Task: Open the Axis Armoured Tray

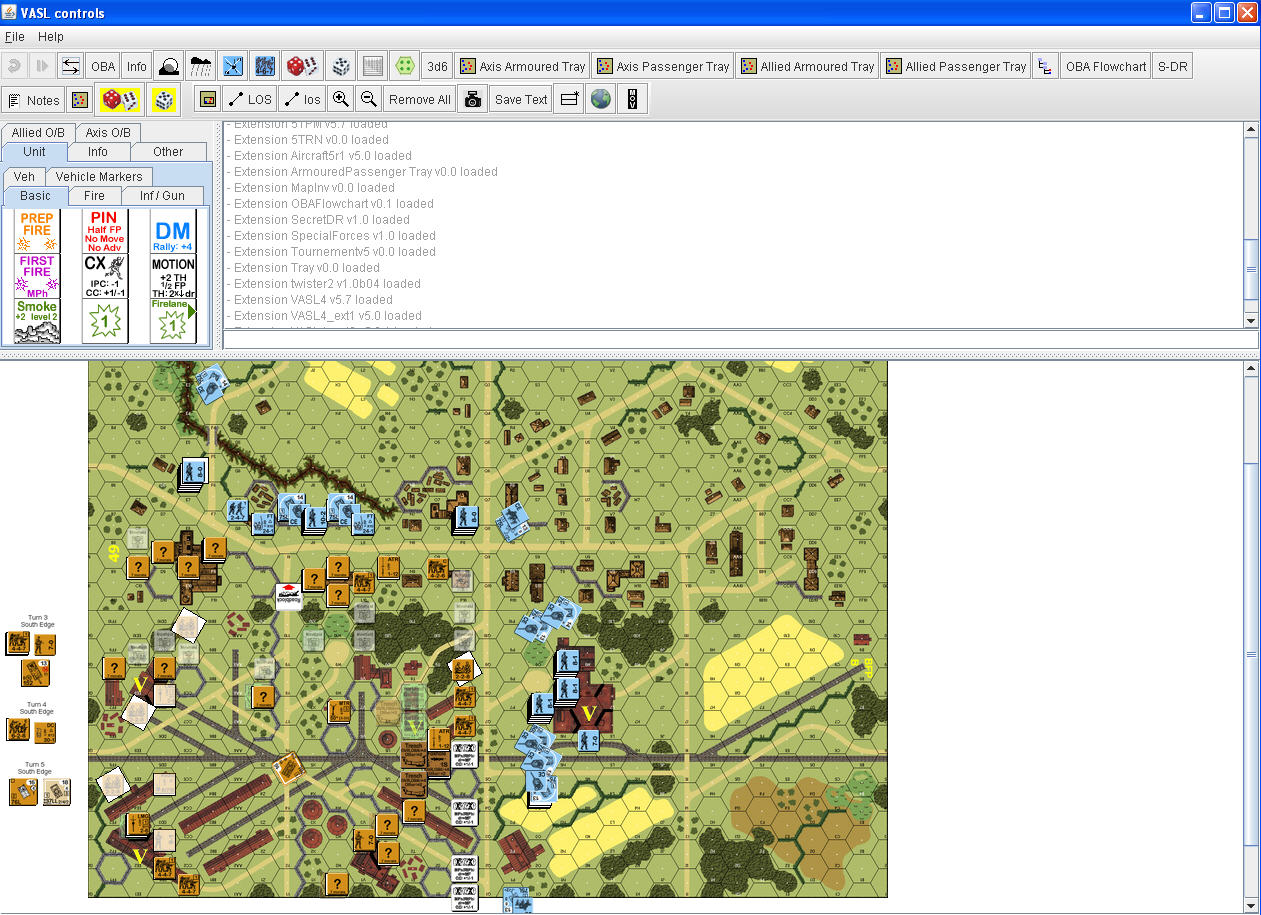Action: pos(522,66)
